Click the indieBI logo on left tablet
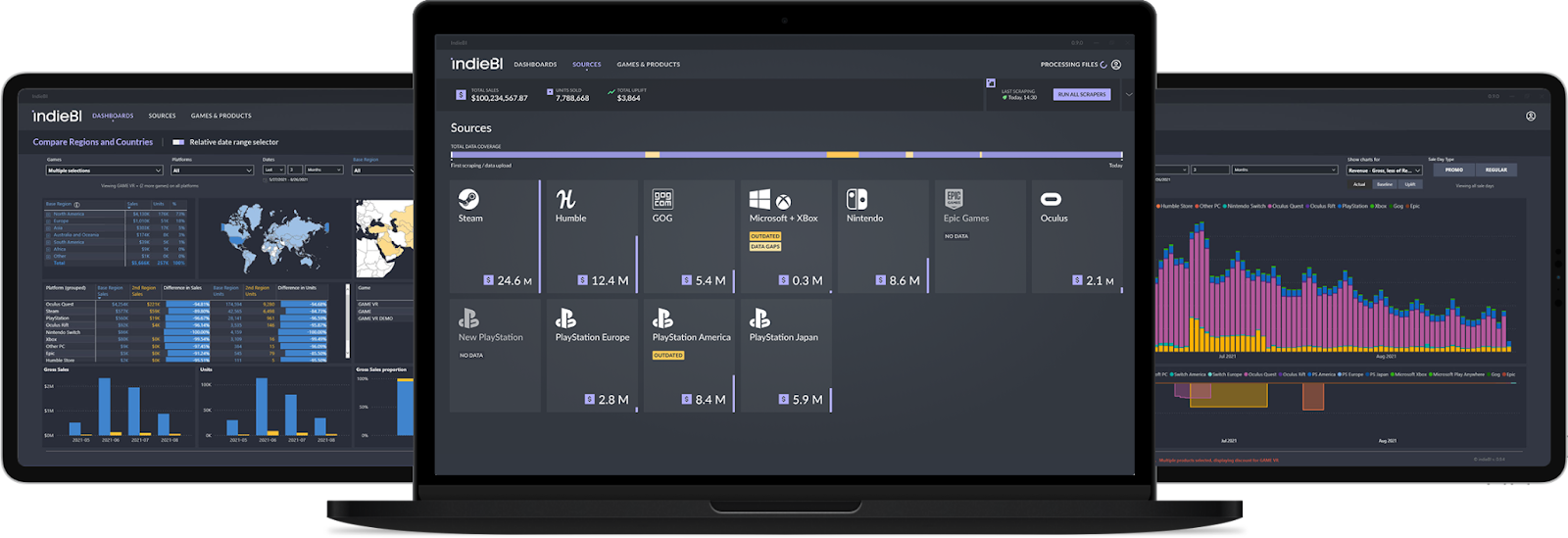This screenshot has width=1568, height=538. tap(57, 116)
